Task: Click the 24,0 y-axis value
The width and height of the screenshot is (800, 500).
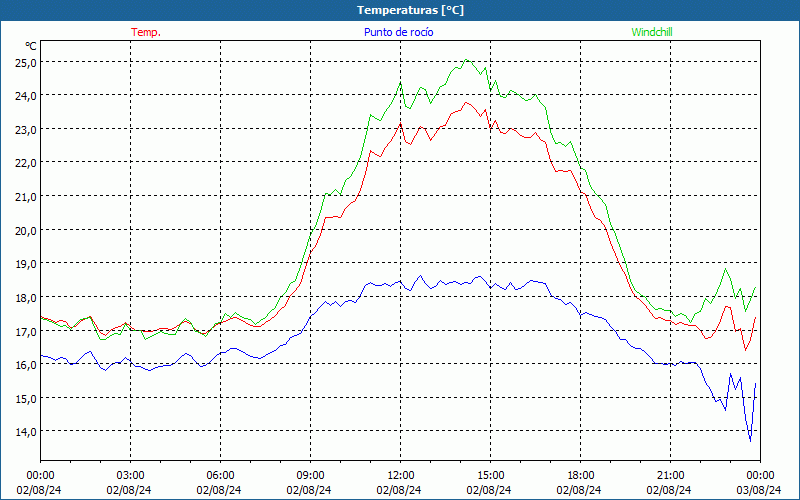Action: (26, 96)
